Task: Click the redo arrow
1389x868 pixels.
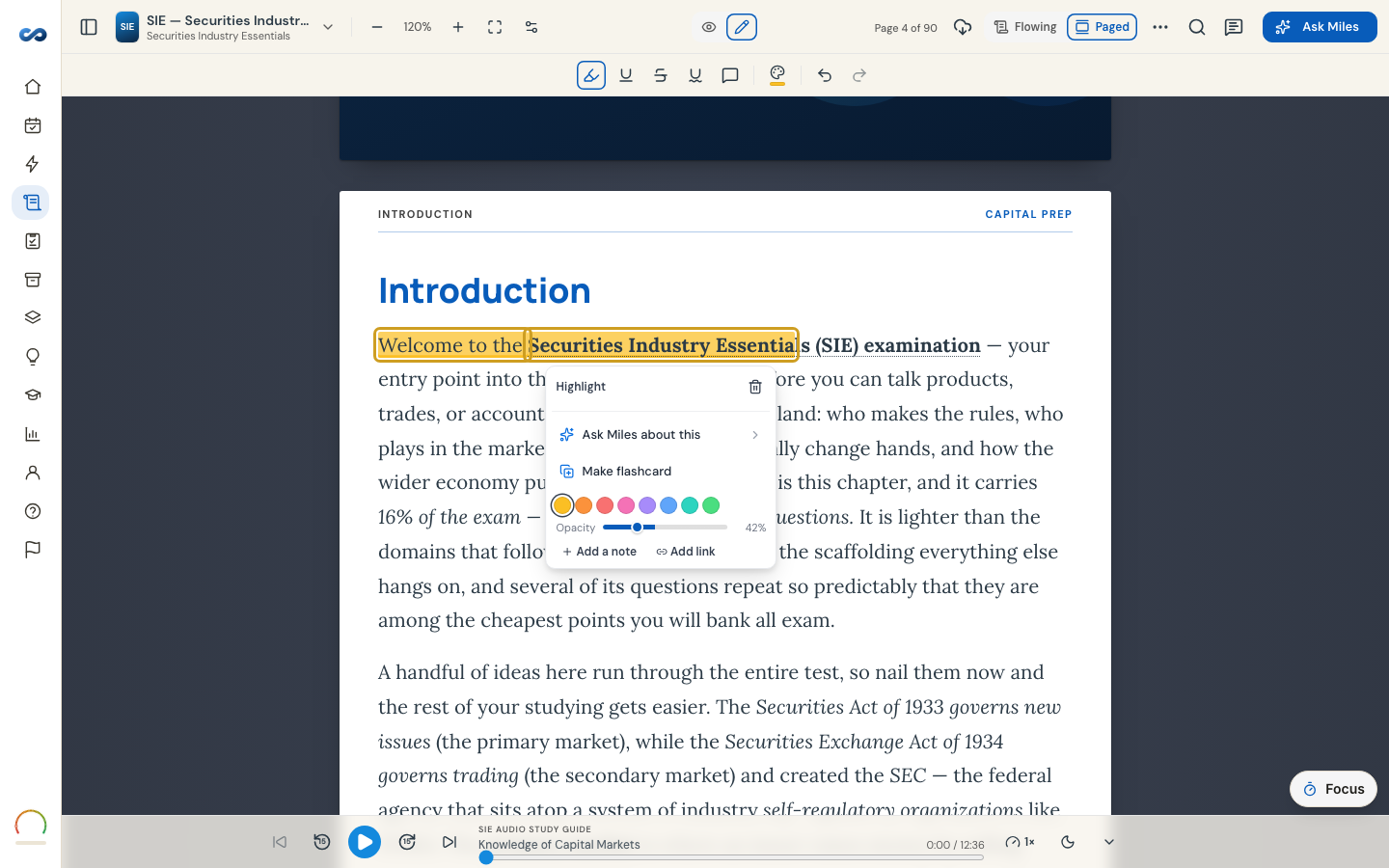Action: [x=859, y=75]
